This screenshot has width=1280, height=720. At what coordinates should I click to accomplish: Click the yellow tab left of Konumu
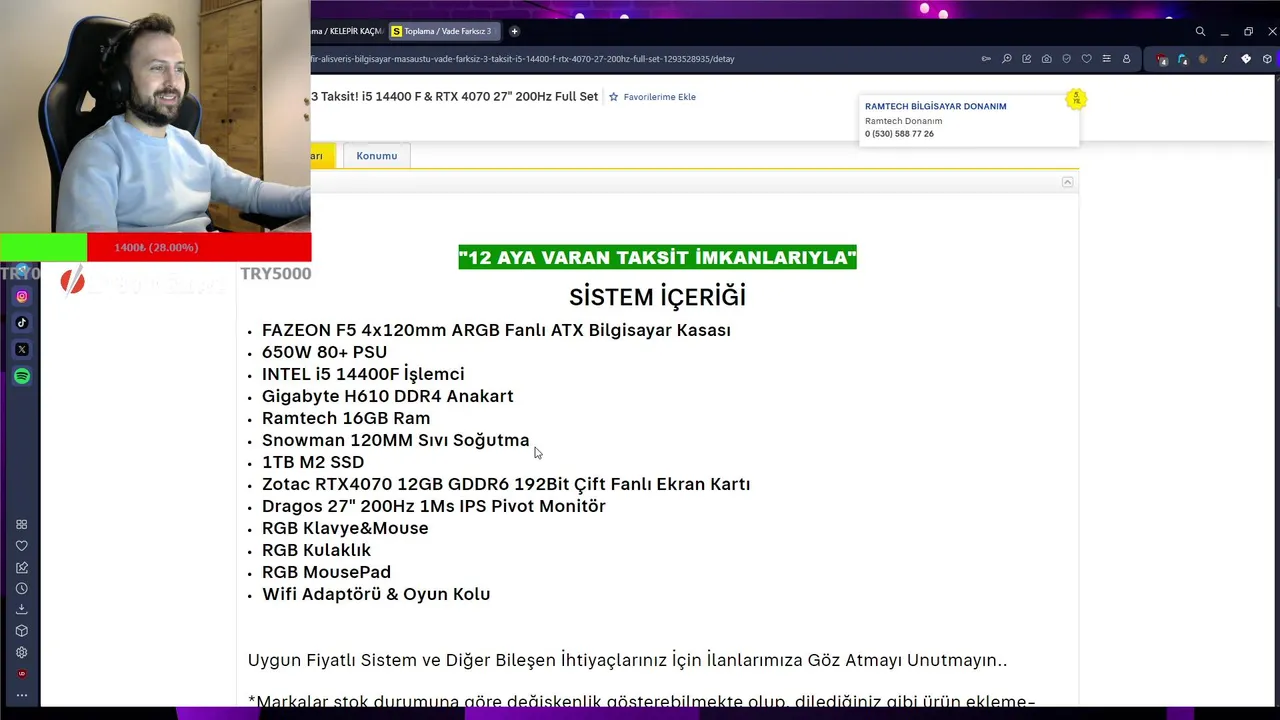point(323,156)
